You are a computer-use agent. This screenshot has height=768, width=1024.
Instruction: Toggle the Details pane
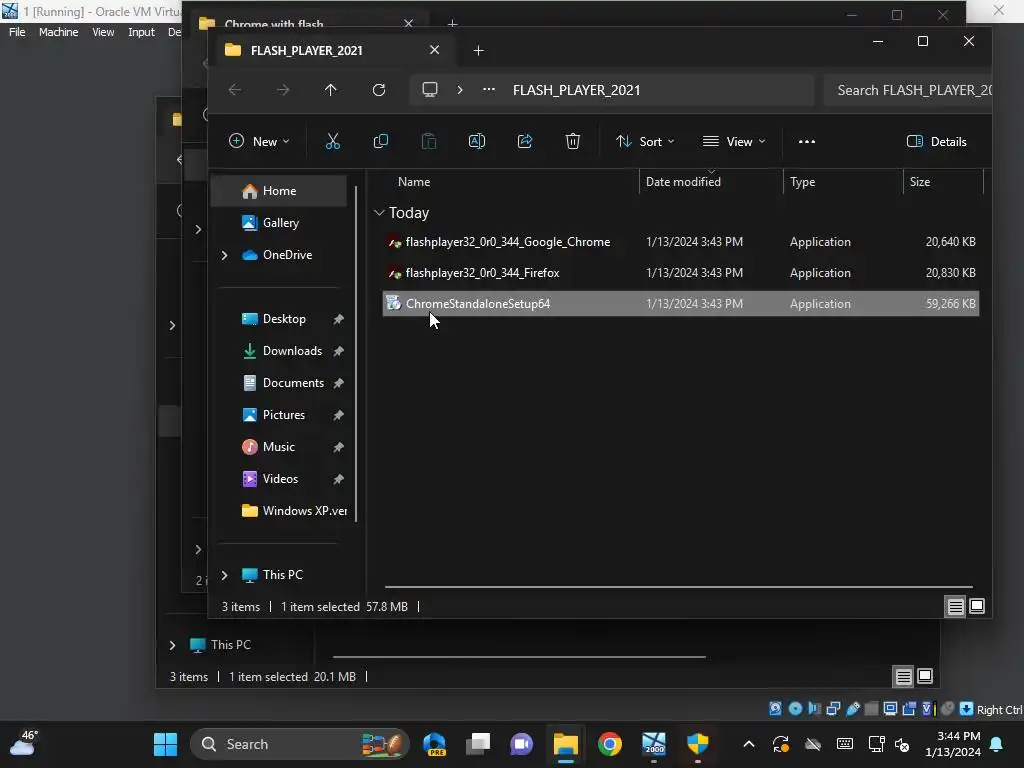(x=936, y=141)
